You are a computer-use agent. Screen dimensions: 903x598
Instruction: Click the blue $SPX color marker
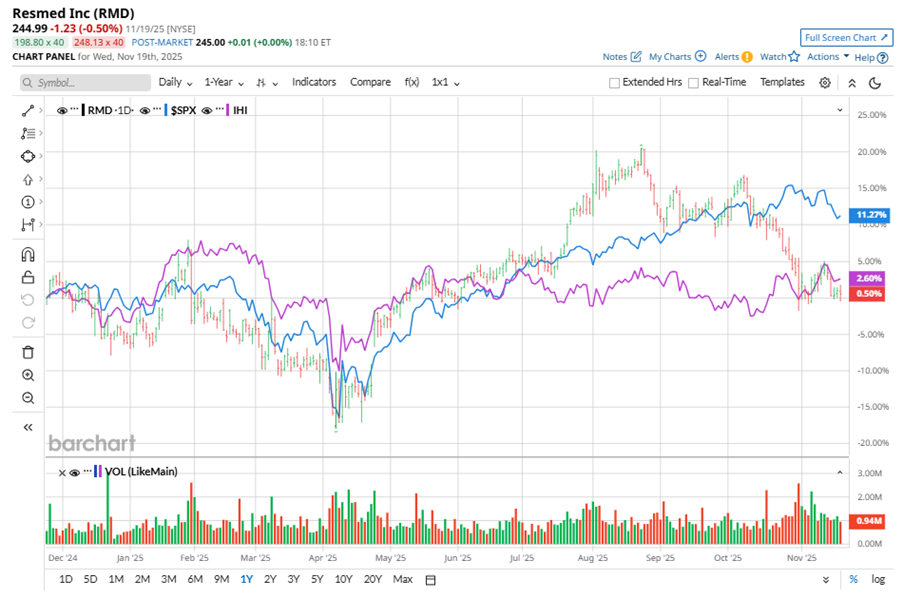[x=166, y=110]
